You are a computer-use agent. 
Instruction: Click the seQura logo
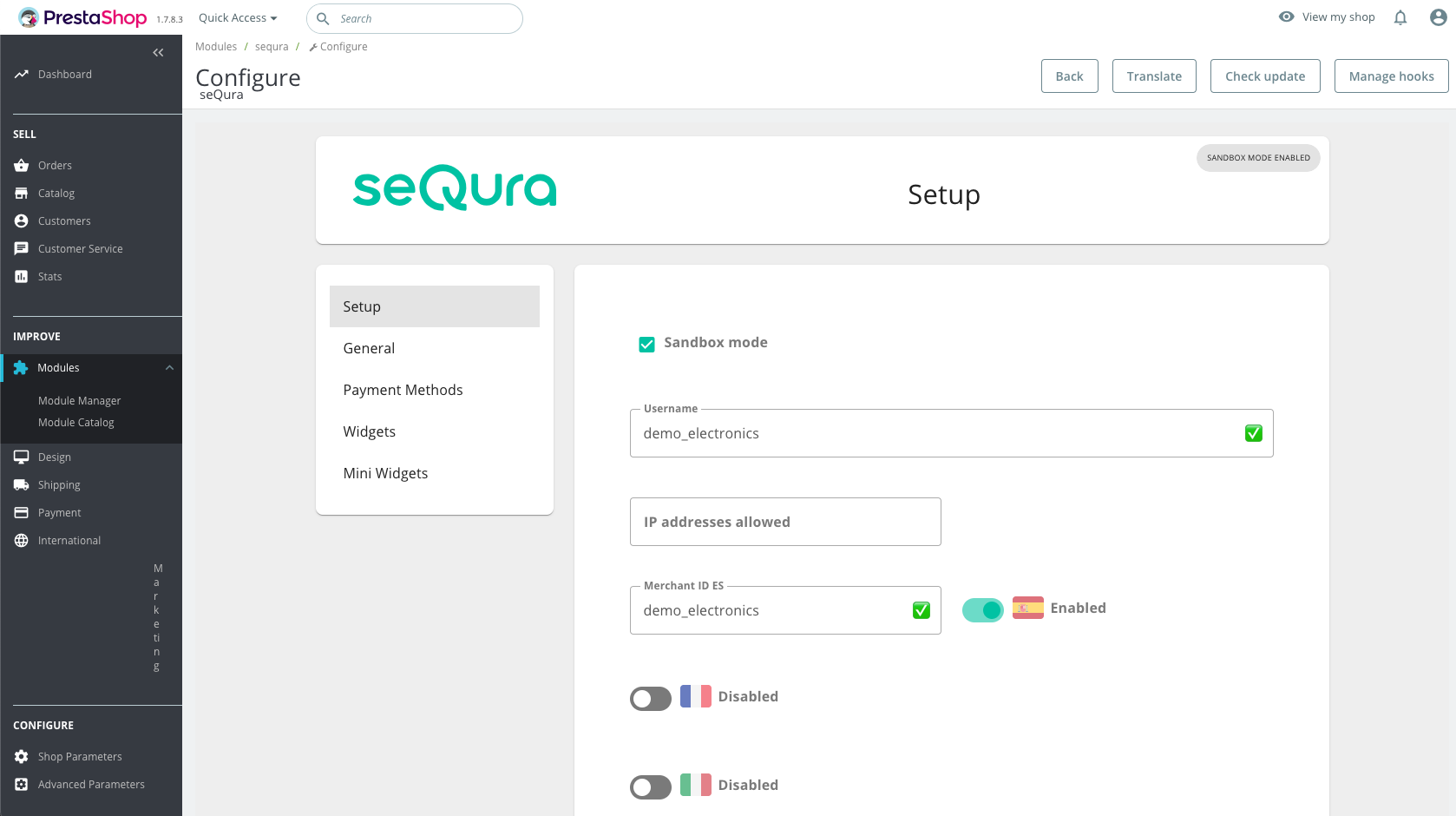(x=455, y=188)
